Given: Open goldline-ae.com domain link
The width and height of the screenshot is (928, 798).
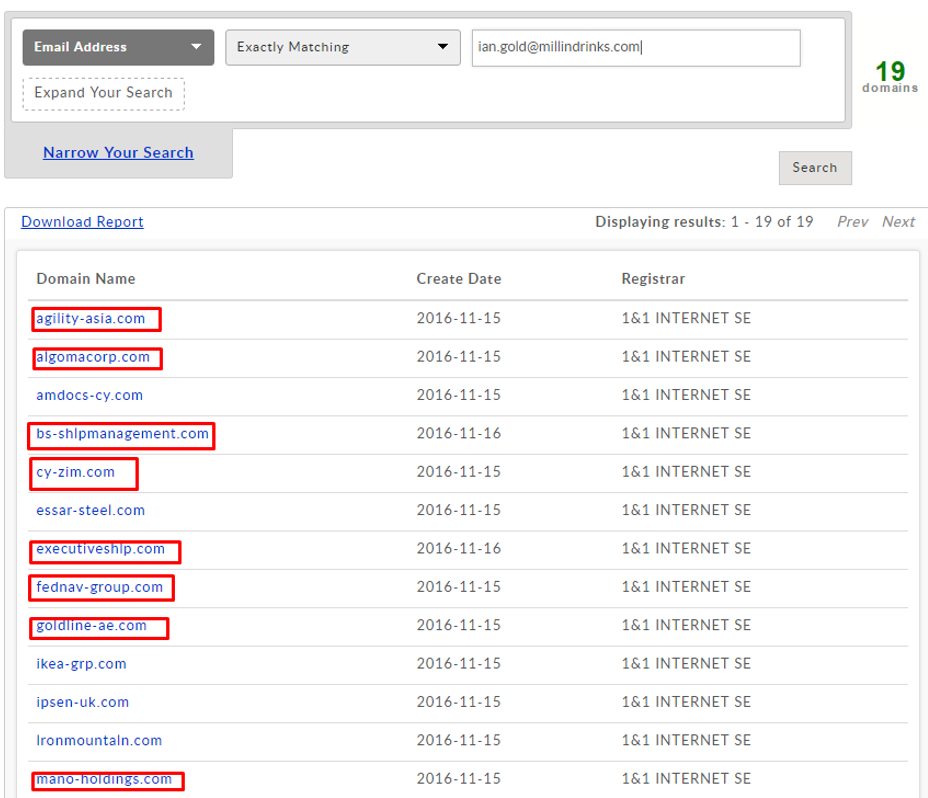Looking at the screenshot, I should [x=91, y=626].
